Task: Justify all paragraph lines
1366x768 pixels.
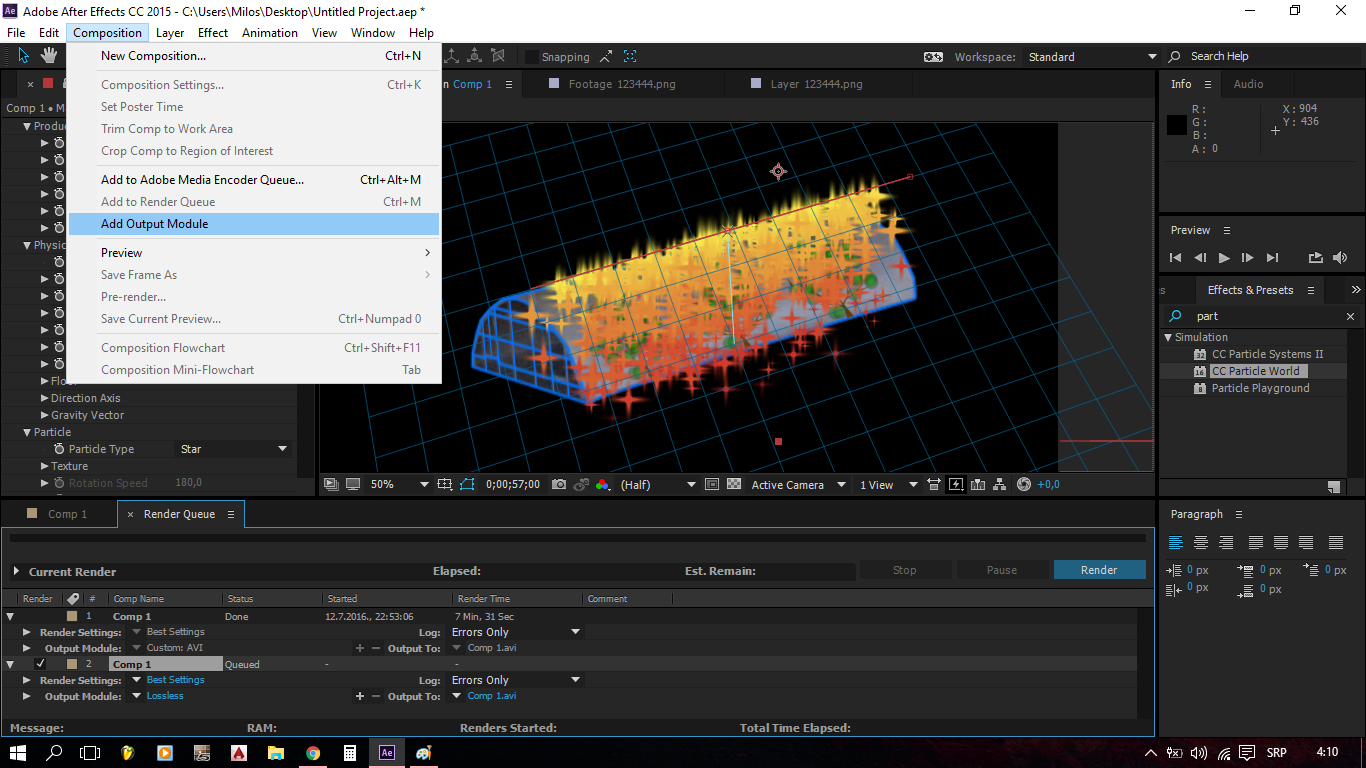Action: point(1336,543)
